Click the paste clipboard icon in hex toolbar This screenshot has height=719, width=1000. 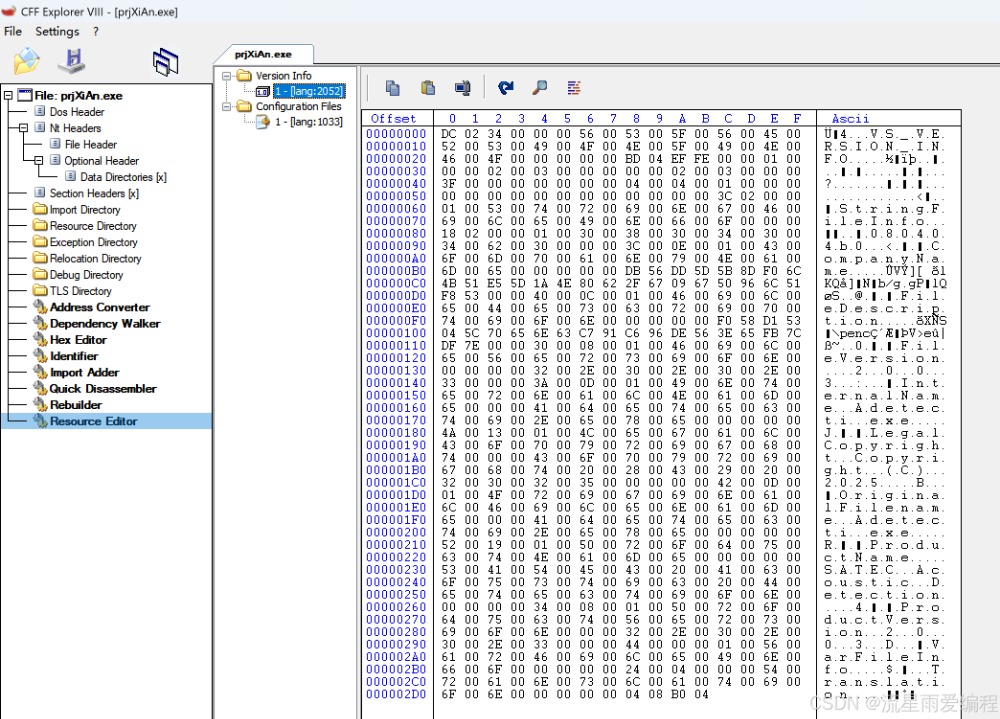coord(428,88)
